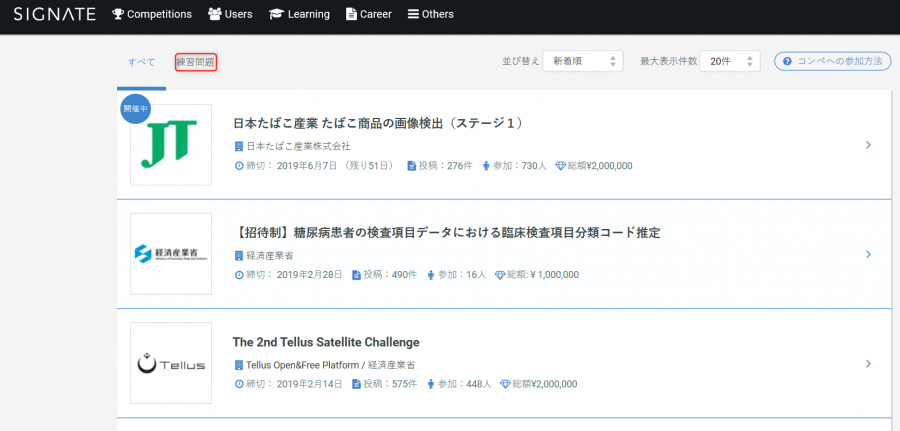Click the 経済産業省 logo thumbnail
This screenshot has height=431, width=900.
click(171, 254)
